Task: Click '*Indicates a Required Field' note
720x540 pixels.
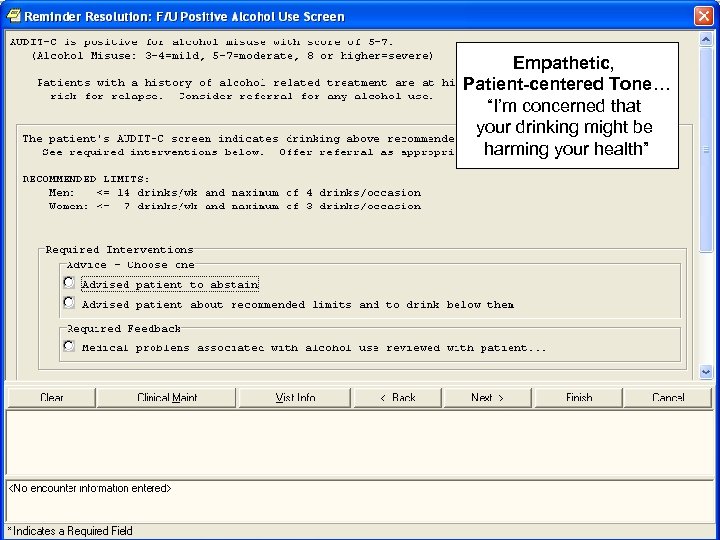Action: point(70,531)
